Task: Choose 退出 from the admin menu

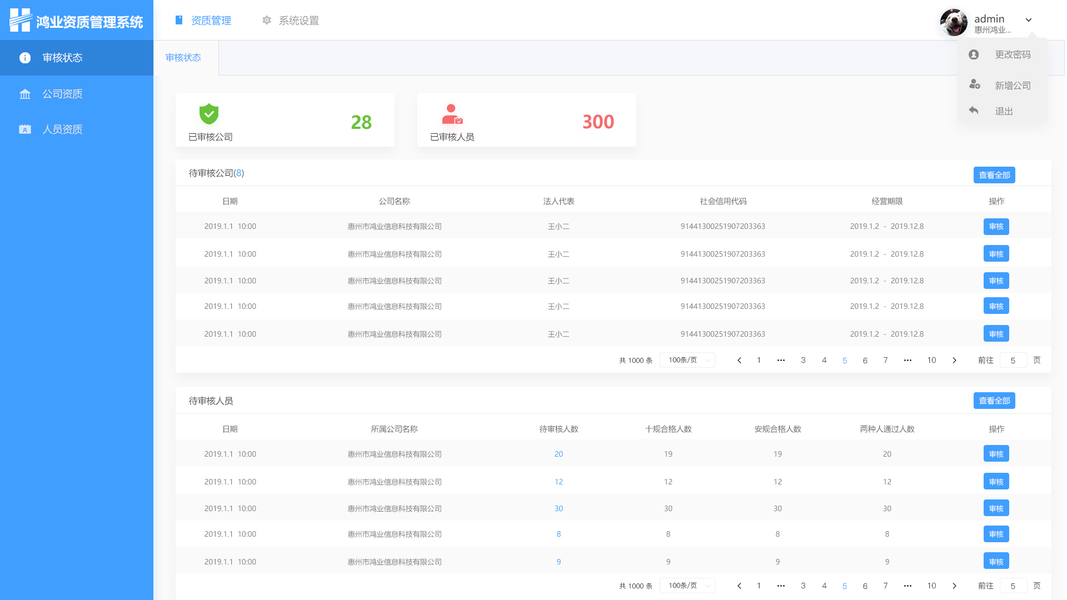Action: click(x=1002, y=111)
